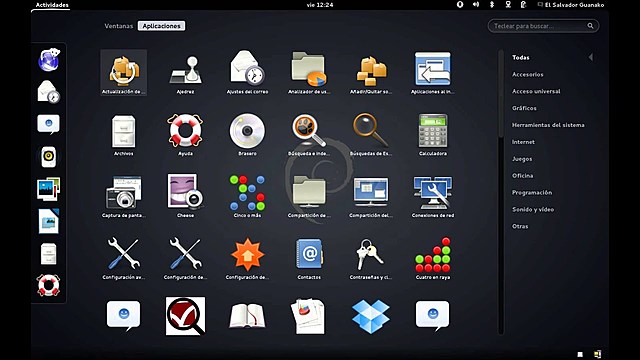The width and height of the screenshot is (640, 360).
Task: Filter by the Accesorios category
Action: 528,74
